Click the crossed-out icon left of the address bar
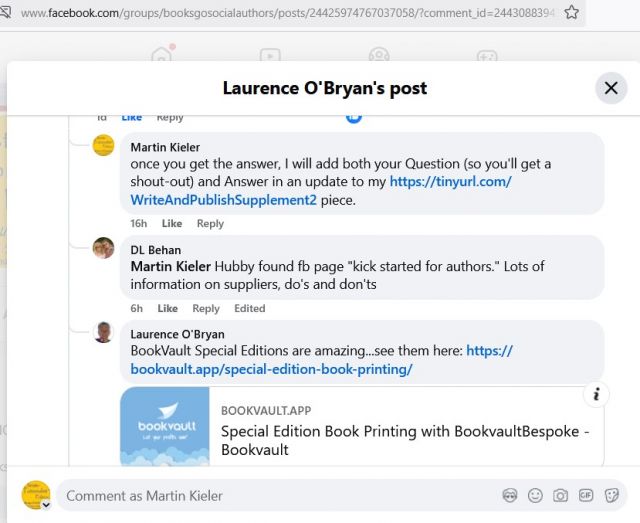The image size is (640, 523). pos(5,12)
